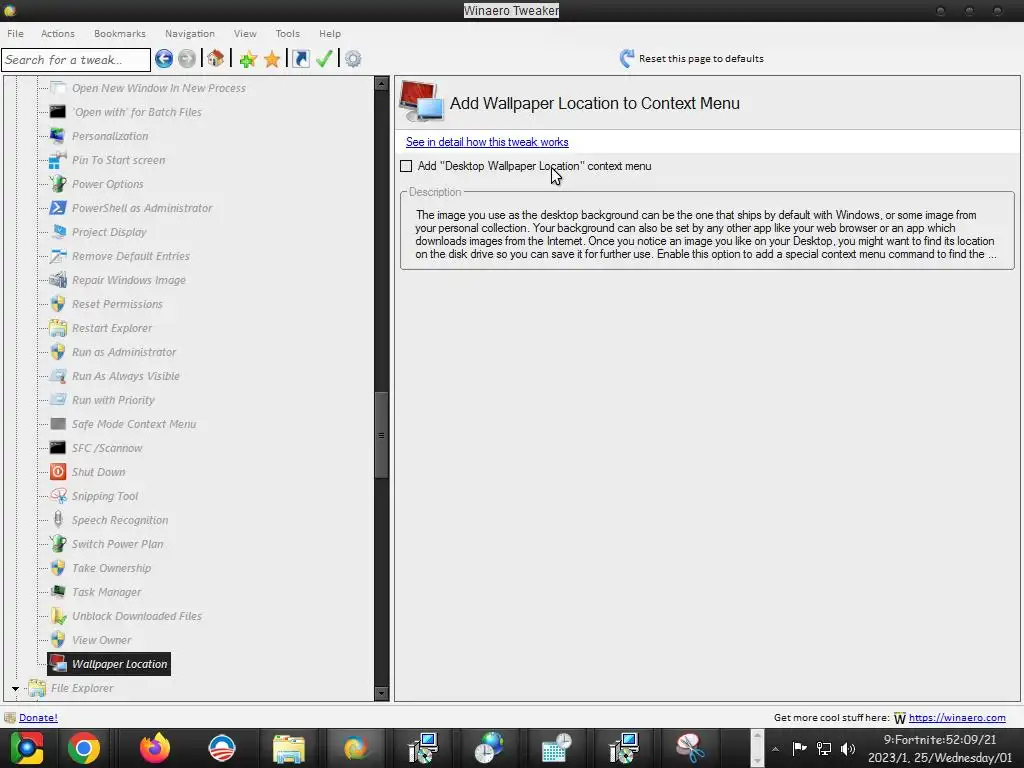Image resolution: width=1024 pixels, height=768 pixels.
Task: Click tree scrollbar down arrow
Action: coord(381,694)
